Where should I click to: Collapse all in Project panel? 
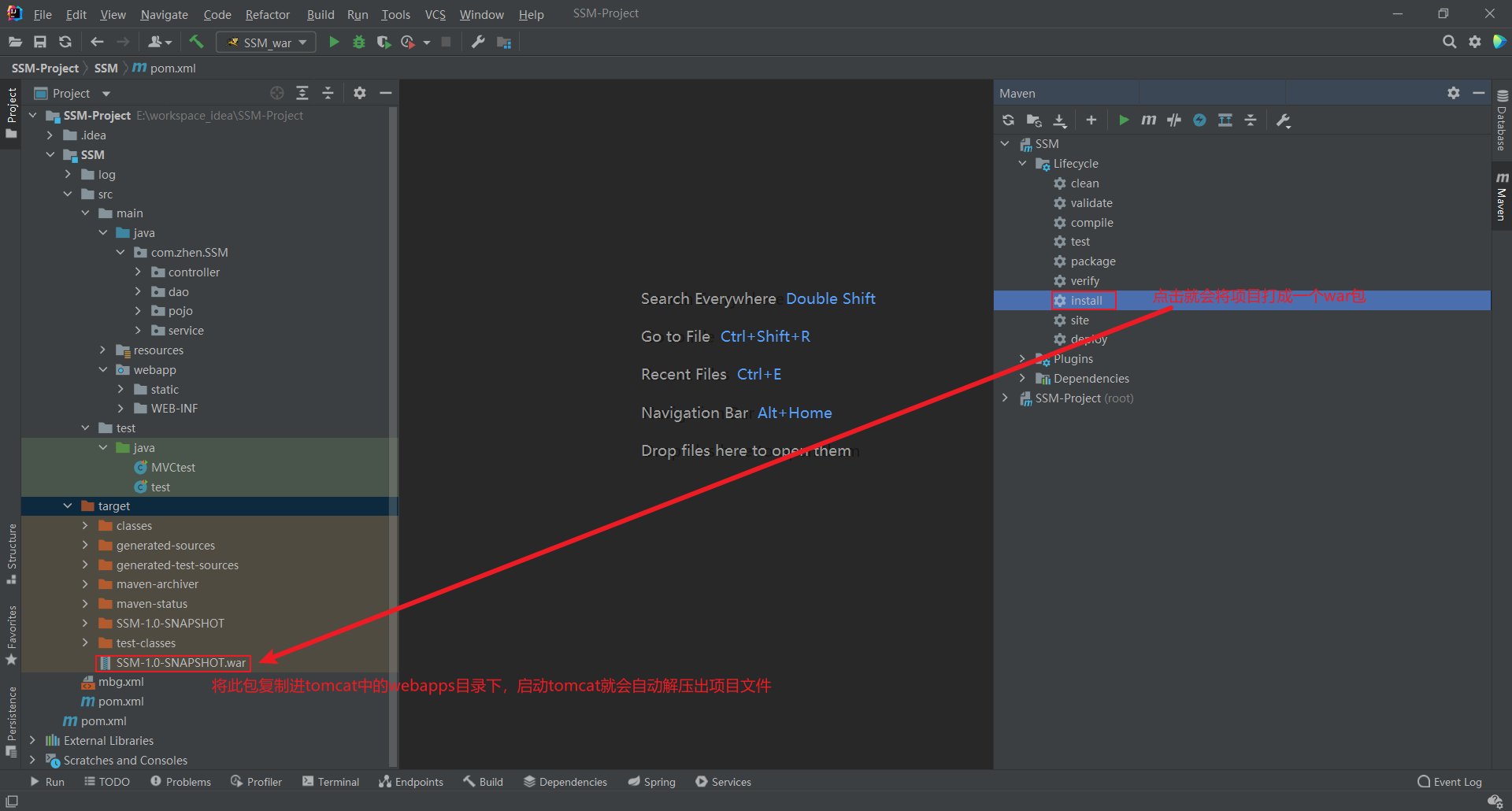coord(328,93)
